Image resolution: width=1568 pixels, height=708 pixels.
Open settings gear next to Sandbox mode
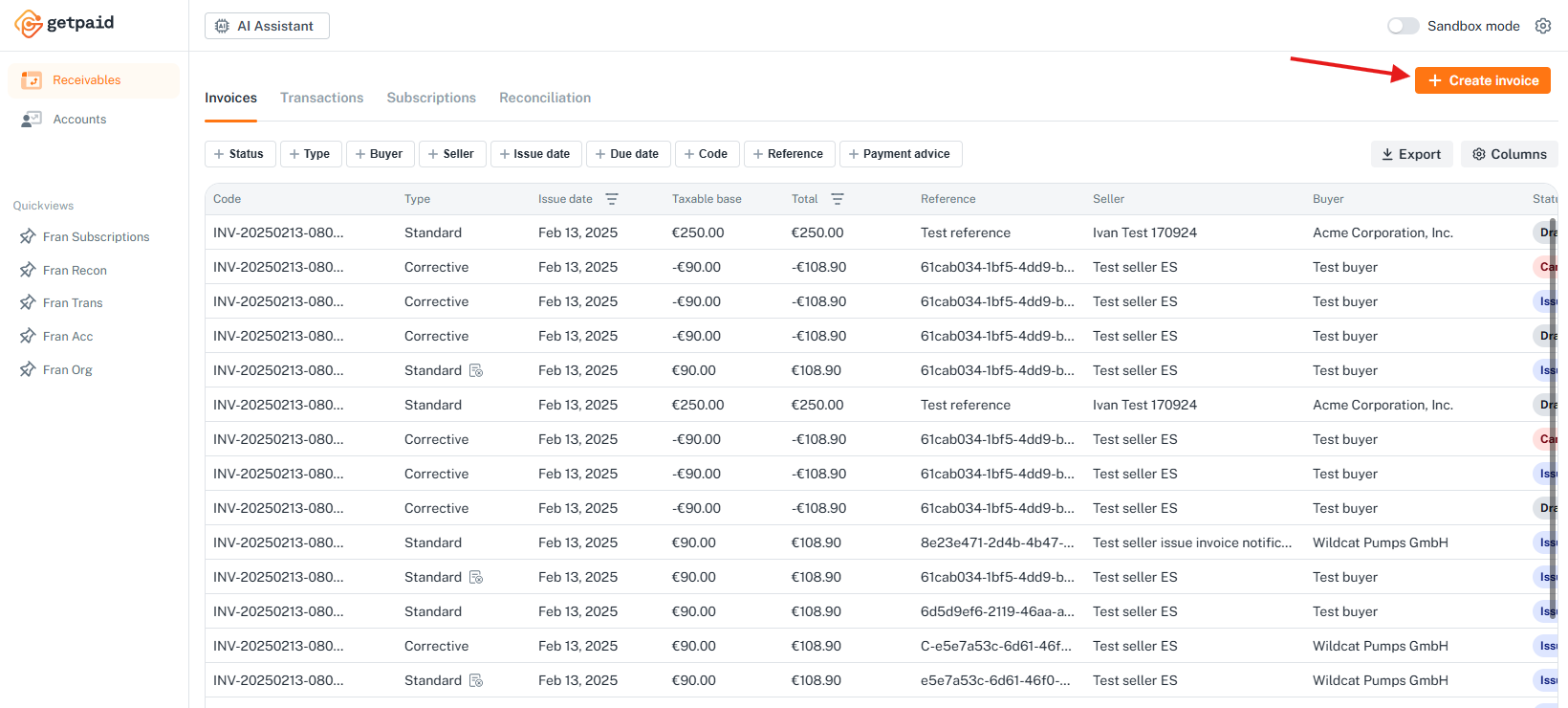coord(1542,26)
